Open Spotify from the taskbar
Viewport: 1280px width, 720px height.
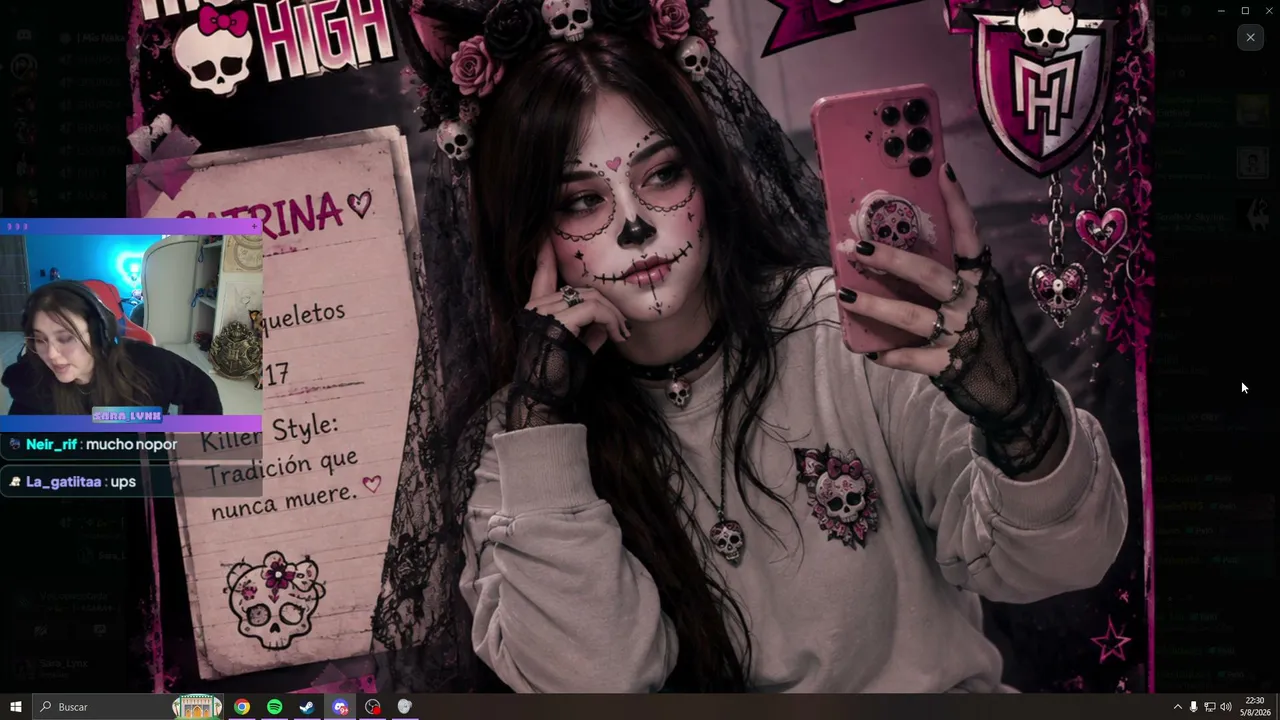275,707
